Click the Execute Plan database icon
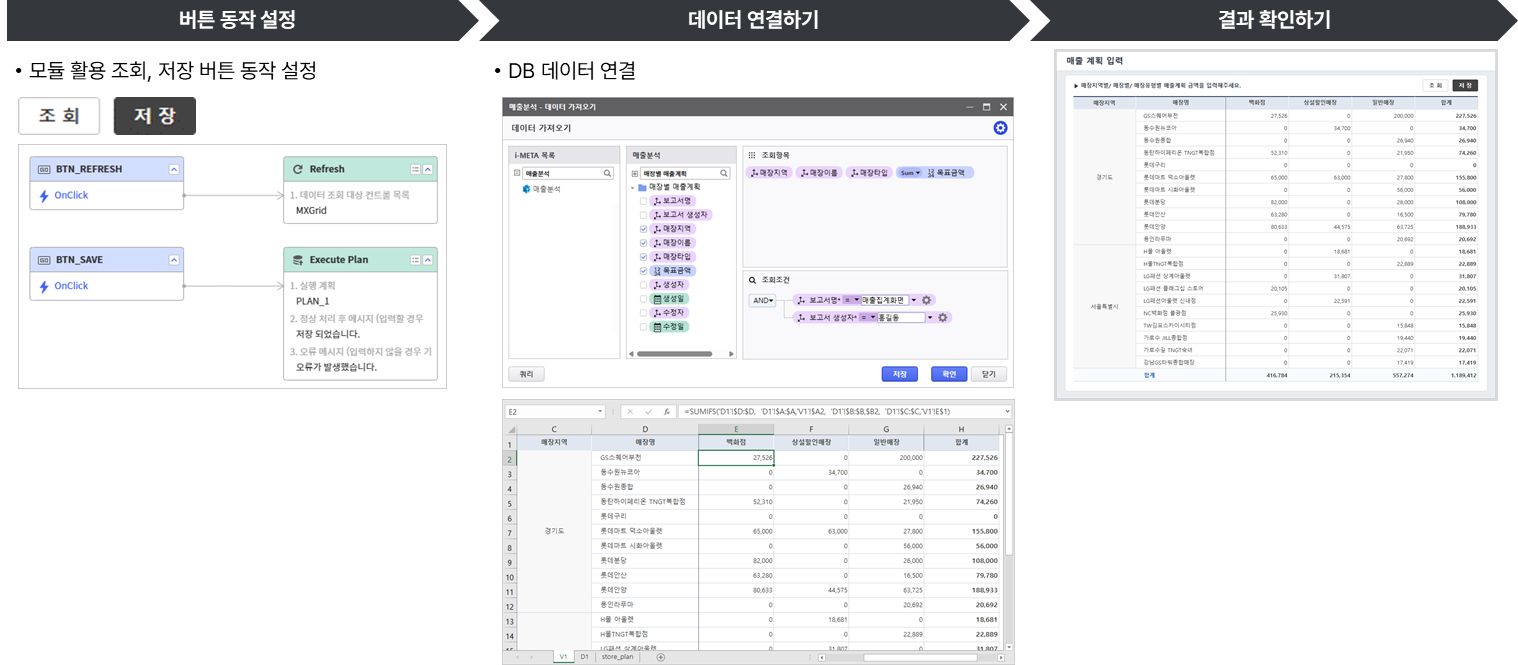 [297, 260]
